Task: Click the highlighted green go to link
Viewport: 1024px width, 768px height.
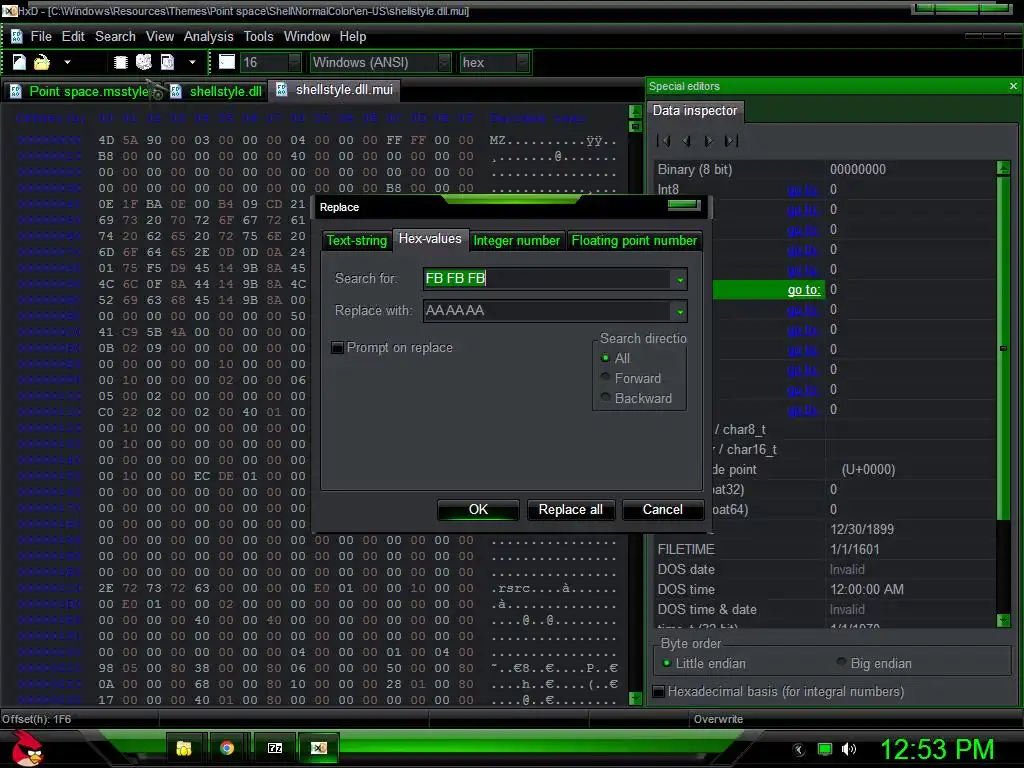Action: pyautogui.click(x=803, y=289)
